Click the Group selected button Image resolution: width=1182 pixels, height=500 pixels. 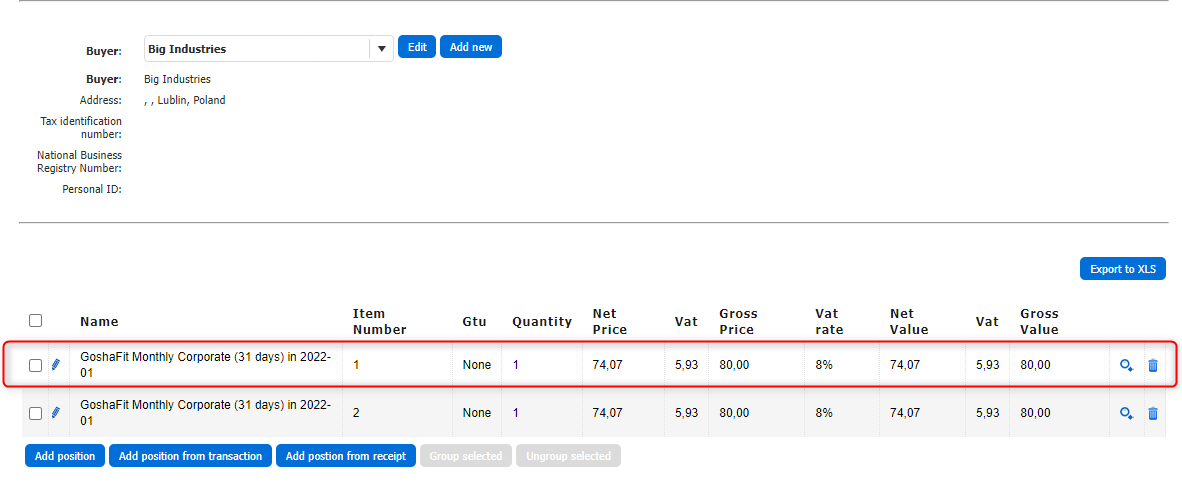coord(466,456)
